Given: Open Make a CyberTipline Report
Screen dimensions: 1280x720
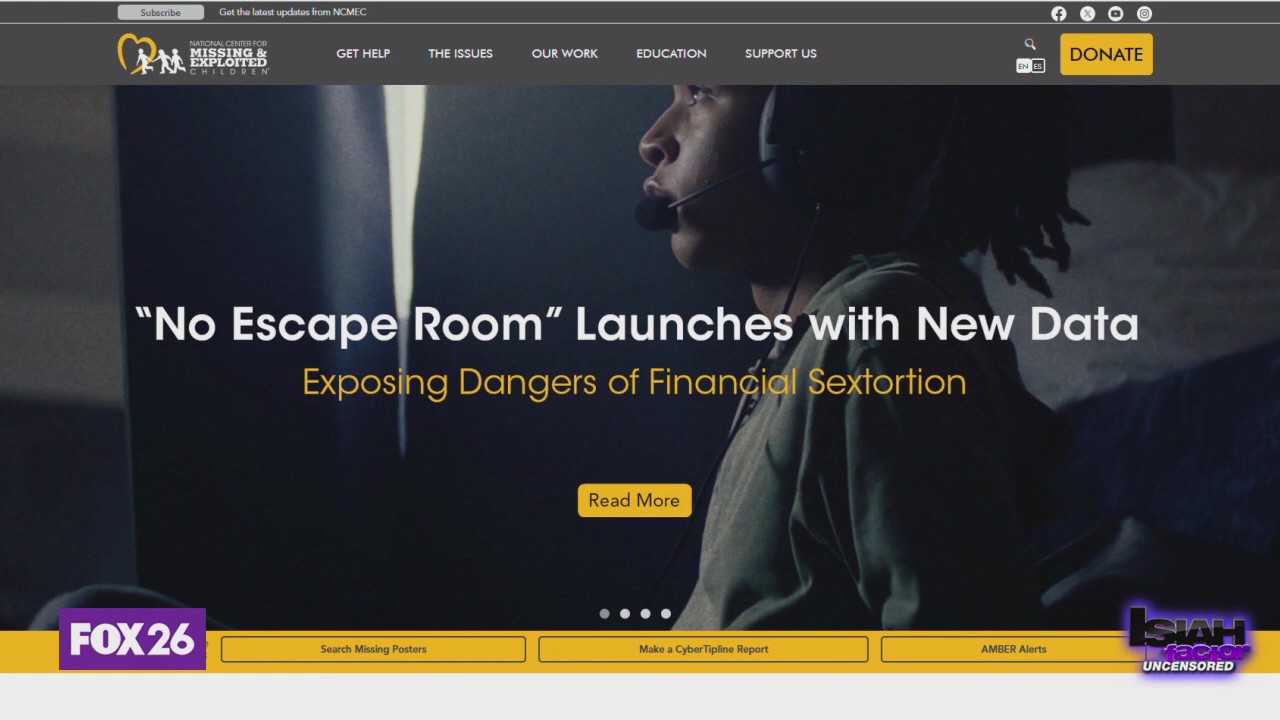Looking at the screenshot, I should (703, 649).
